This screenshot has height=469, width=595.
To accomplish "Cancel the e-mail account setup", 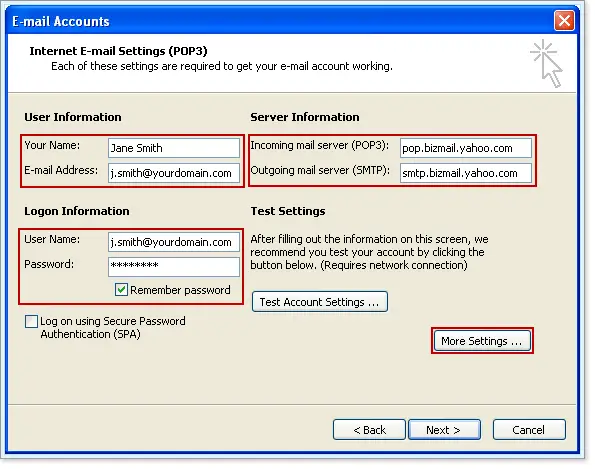I will (529, 430).
